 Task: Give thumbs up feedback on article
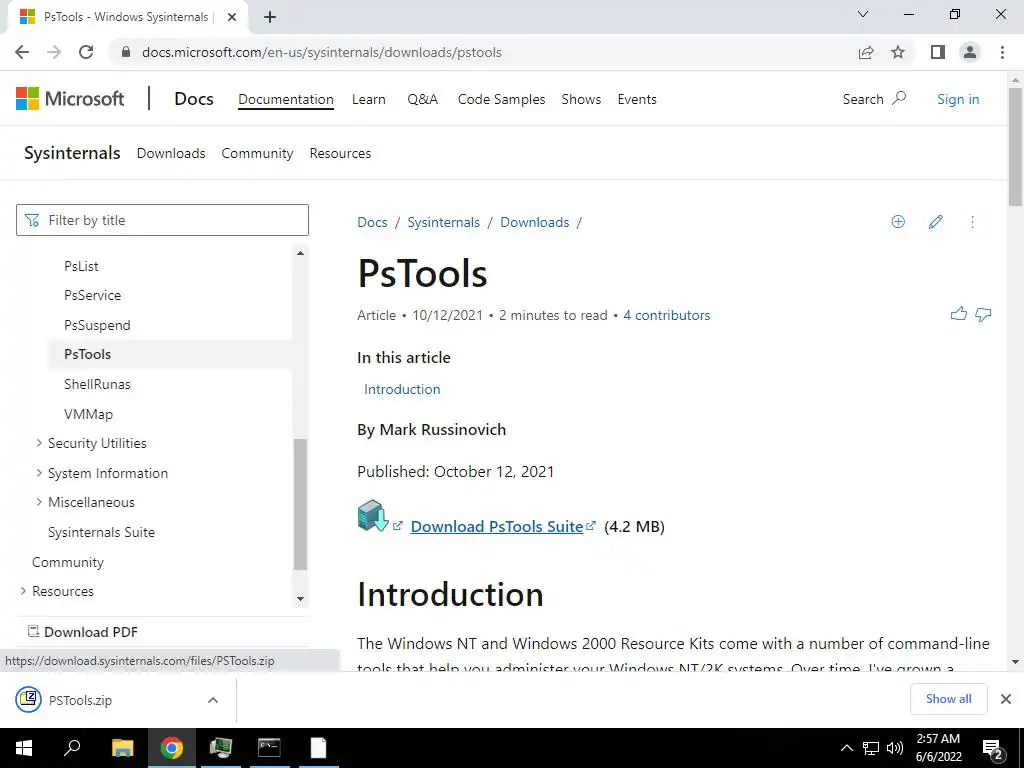(959, 314)
